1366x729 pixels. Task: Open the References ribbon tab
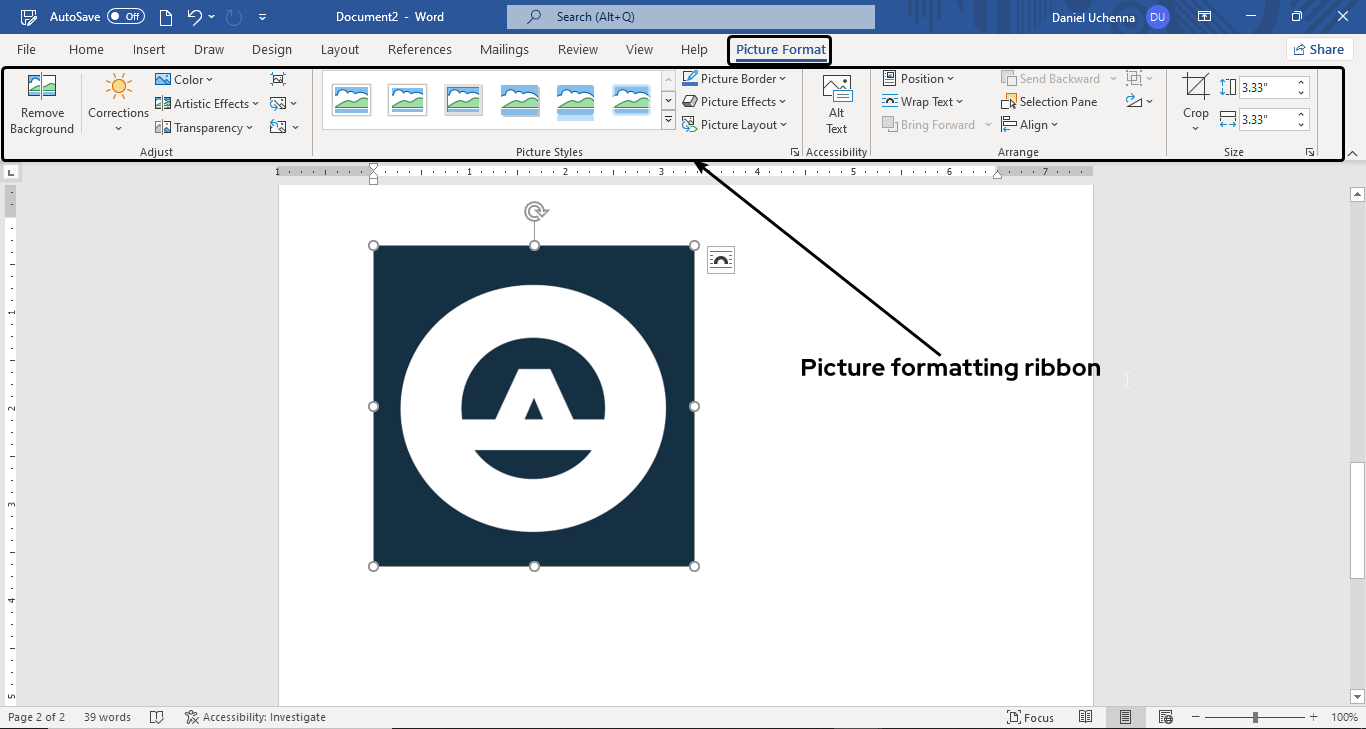pos(419,49)
